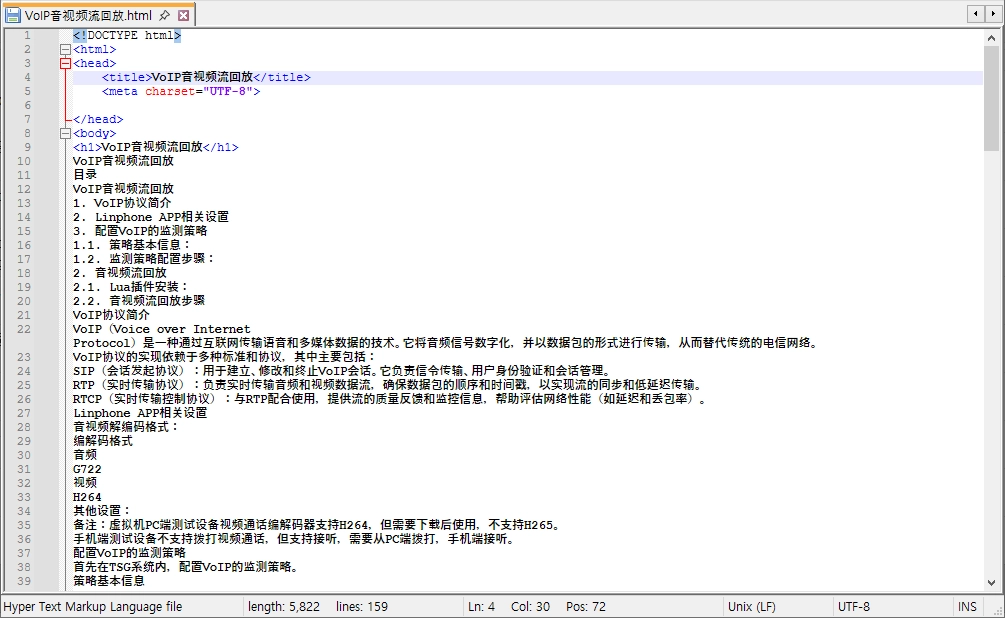The width and height of the screenshot is (1005, 618).
Task: Click the UTF-8 encoding status field
Action: (x=854, y=606)
